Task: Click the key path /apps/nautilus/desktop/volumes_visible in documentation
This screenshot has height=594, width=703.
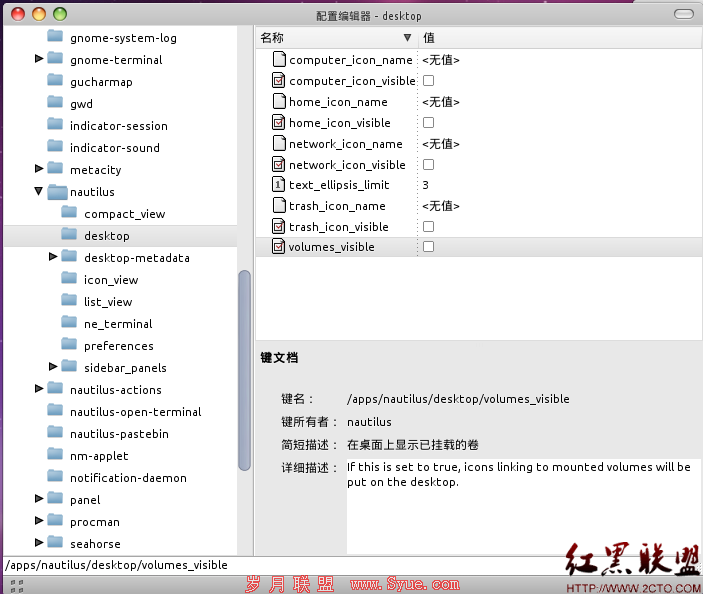Action: [x=458, y=399]
